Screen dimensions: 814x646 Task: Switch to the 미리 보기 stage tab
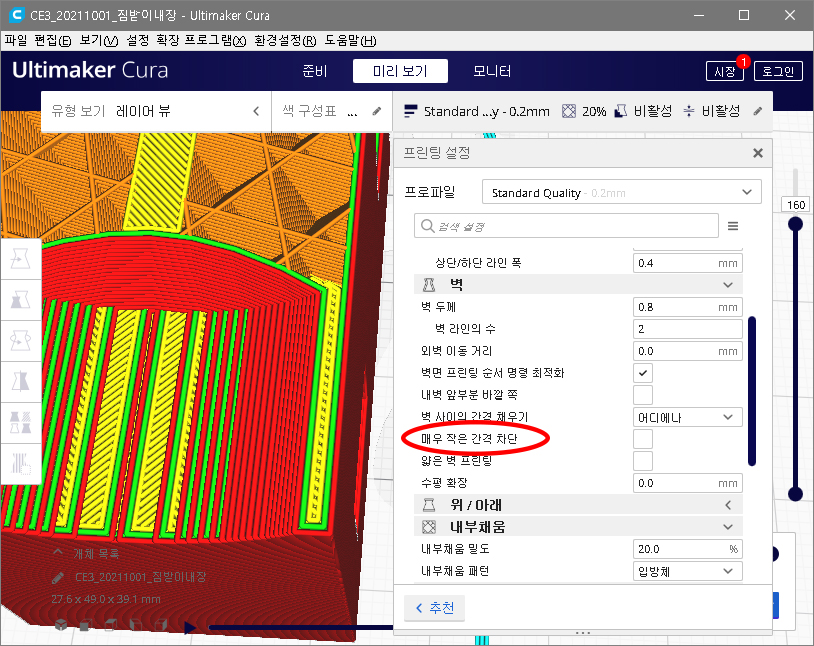(400, 71)
